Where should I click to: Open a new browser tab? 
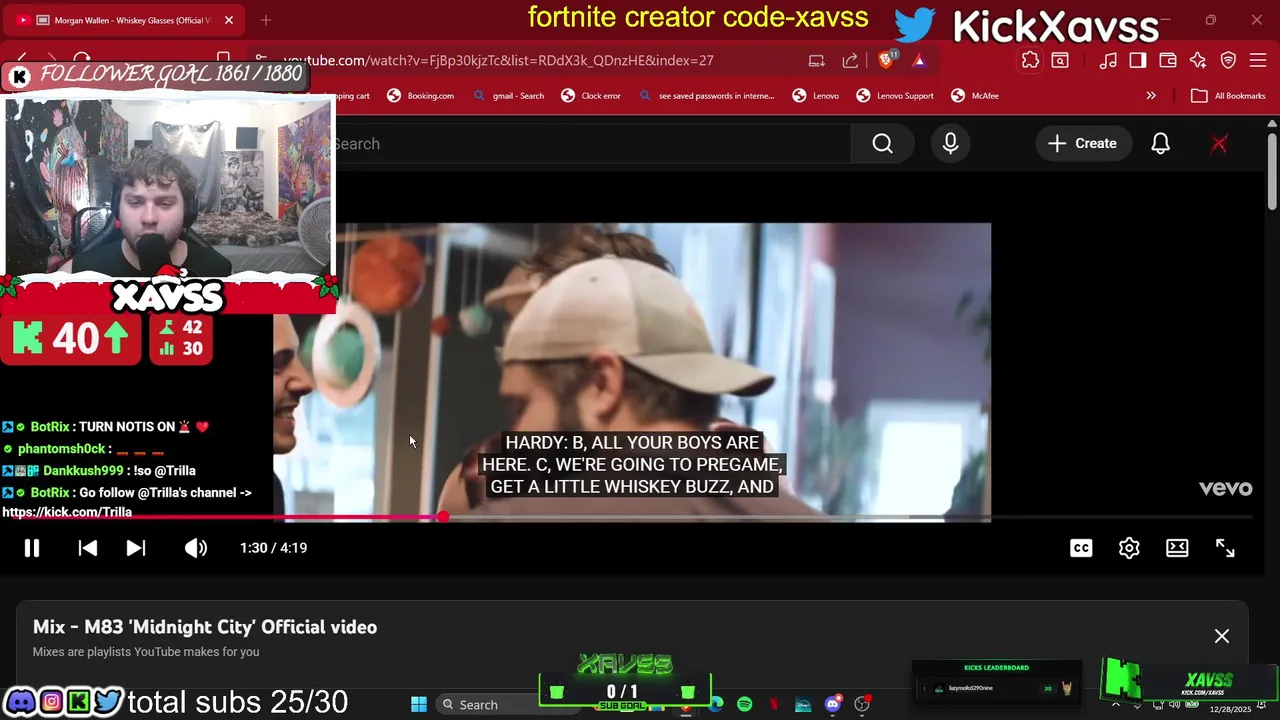click(x=266, y=20)
